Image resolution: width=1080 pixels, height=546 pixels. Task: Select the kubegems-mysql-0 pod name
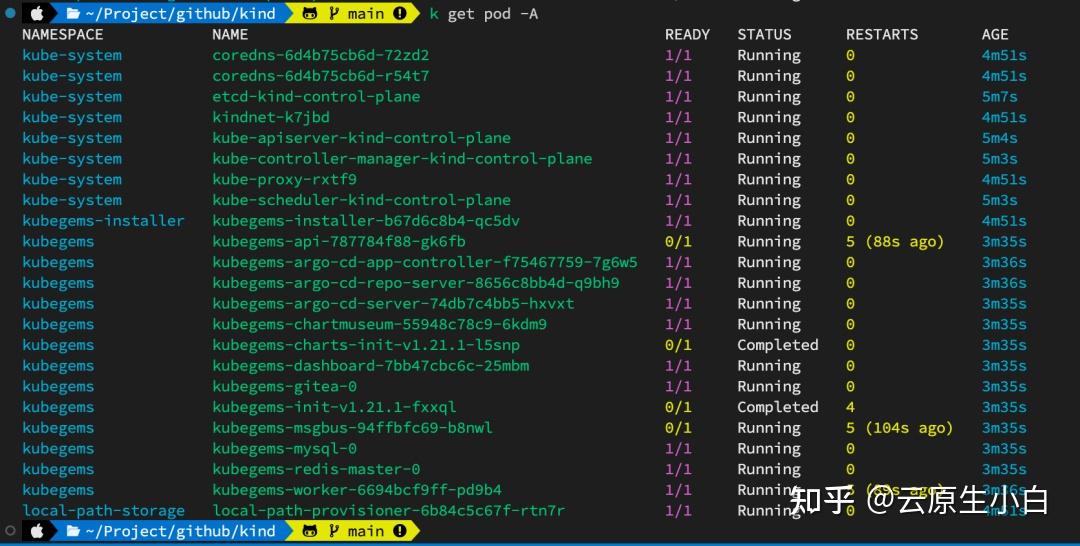click(x=285, y=448)
